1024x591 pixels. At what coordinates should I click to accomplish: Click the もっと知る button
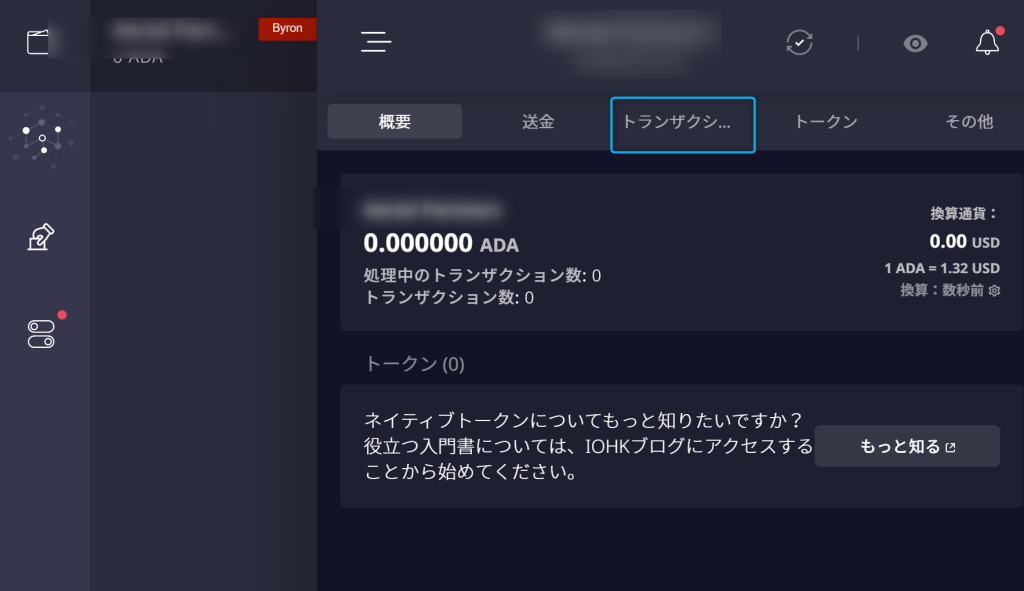[x=907, y=446]
